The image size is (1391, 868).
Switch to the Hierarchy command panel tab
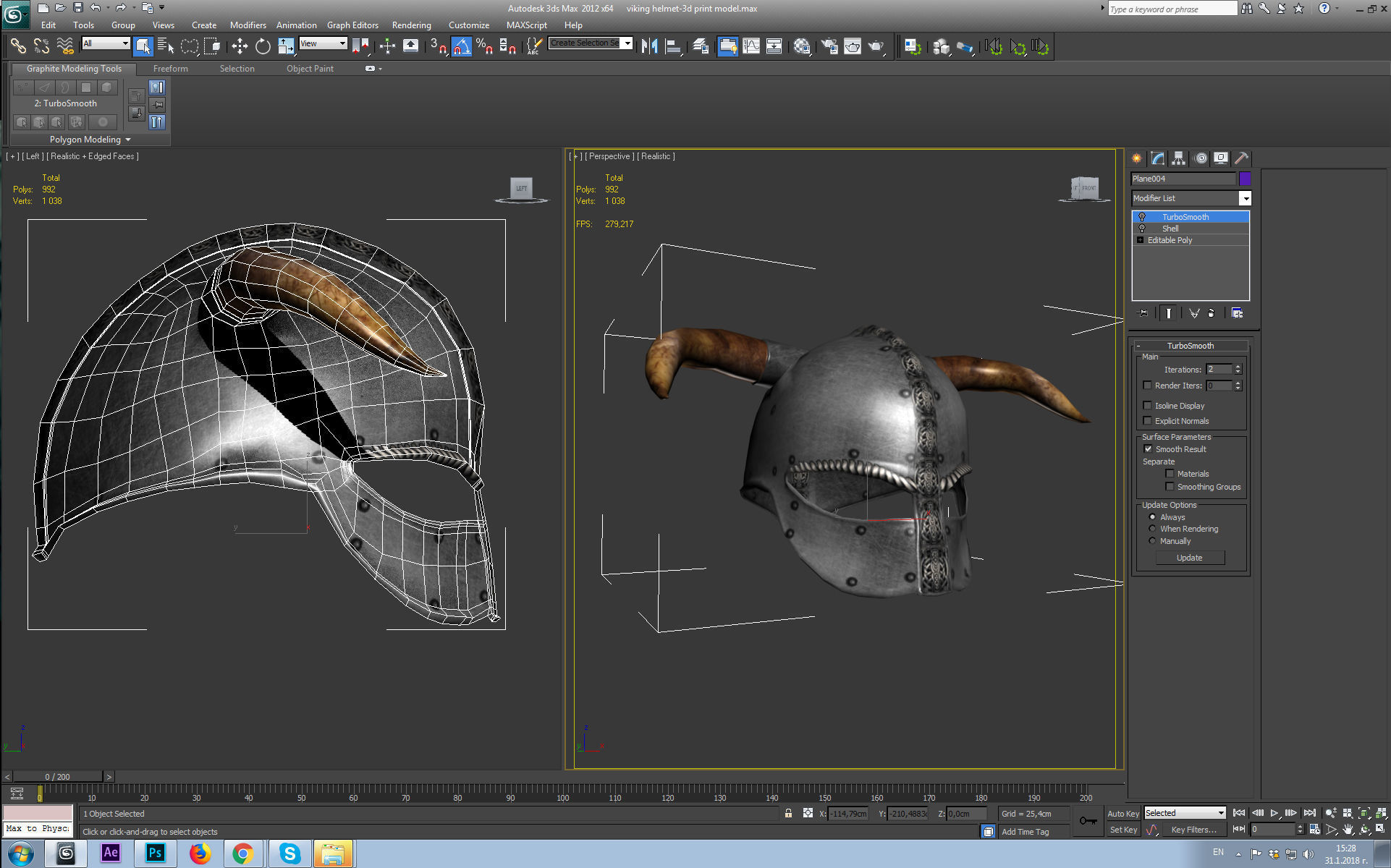pos(1179,158)
